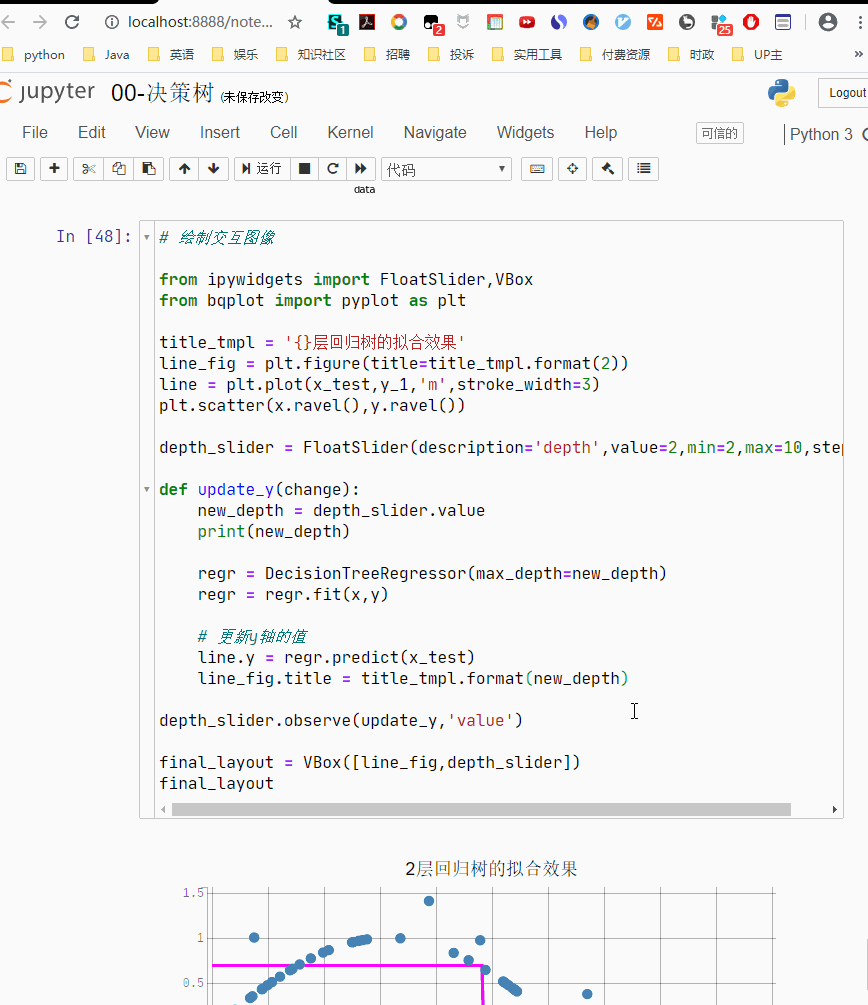Click the plot title 2层回归树的拟合效果

point(491,869)
